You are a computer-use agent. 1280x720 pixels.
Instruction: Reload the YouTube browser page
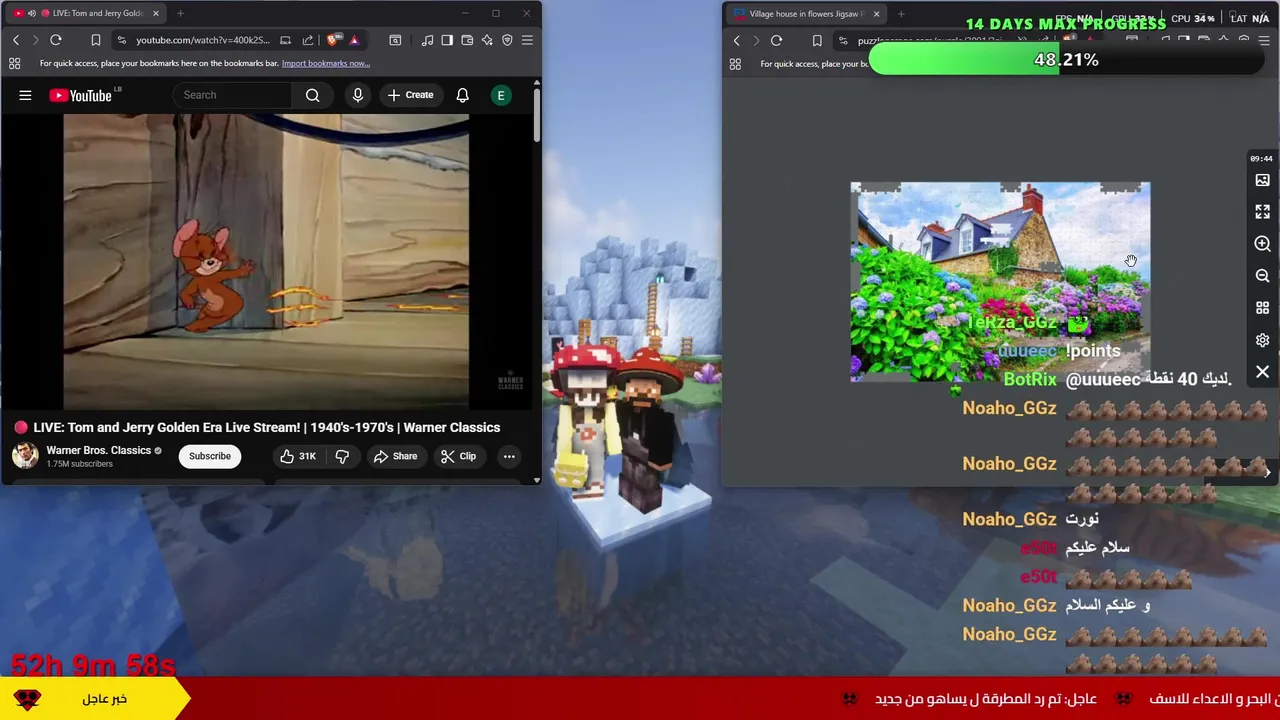[56, 40]
